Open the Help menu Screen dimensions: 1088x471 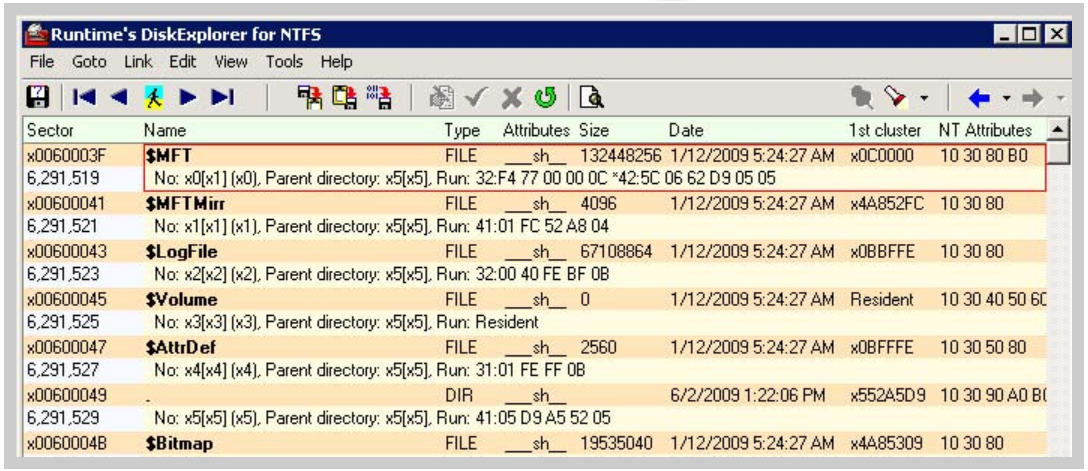[337, 62]
